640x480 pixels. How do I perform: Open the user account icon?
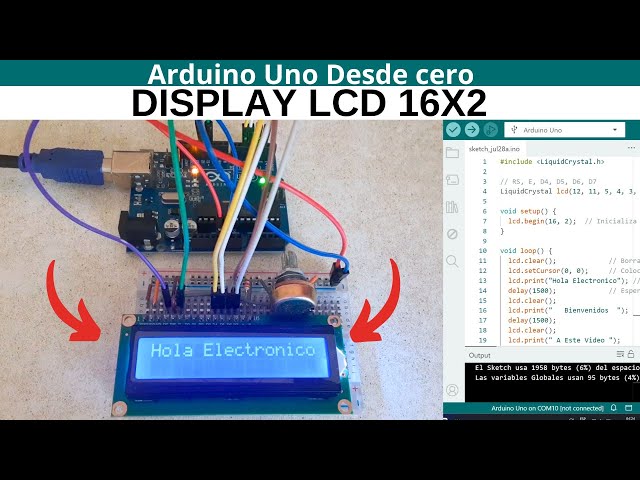(x=452, y=390)
